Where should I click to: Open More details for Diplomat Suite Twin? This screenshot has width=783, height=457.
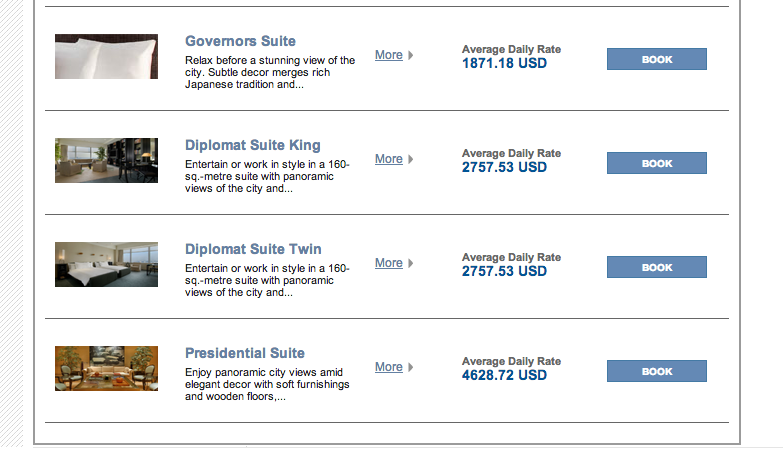click(x=389, y=263)
